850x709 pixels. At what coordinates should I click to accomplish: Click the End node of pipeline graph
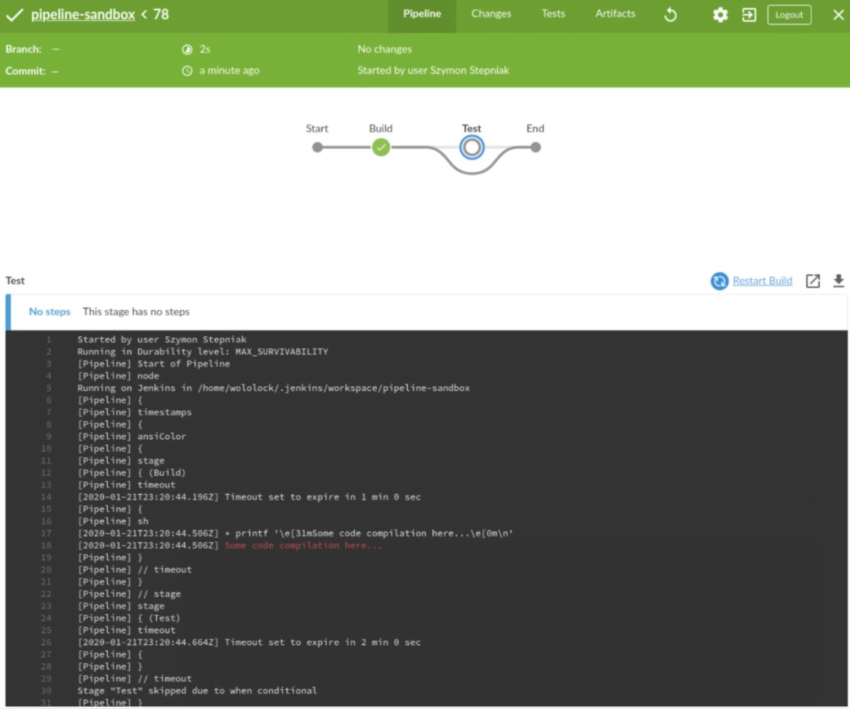click(x=535, y=147)
